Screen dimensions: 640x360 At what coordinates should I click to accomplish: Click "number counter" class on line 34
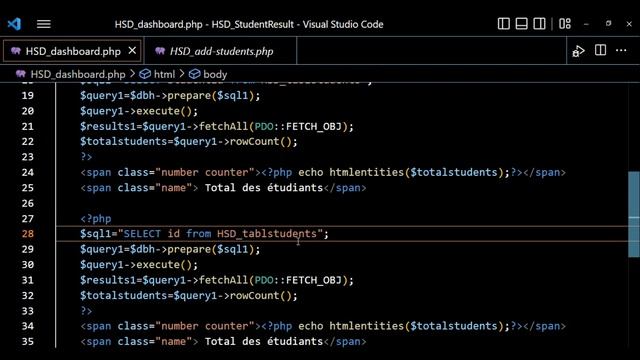(204, 326)
